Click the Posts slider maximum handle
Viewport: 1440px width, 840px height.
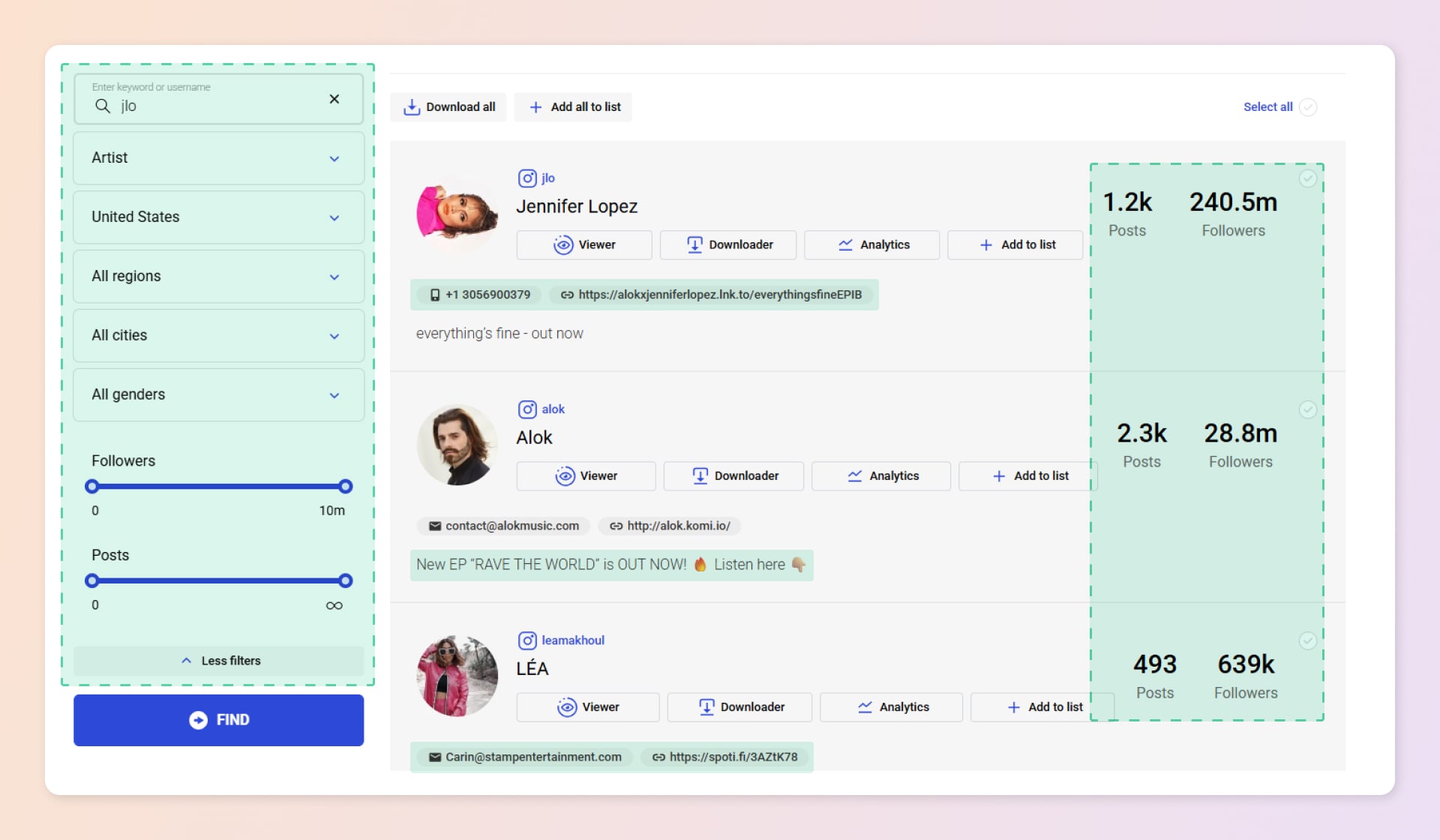[x=345, y=580]
